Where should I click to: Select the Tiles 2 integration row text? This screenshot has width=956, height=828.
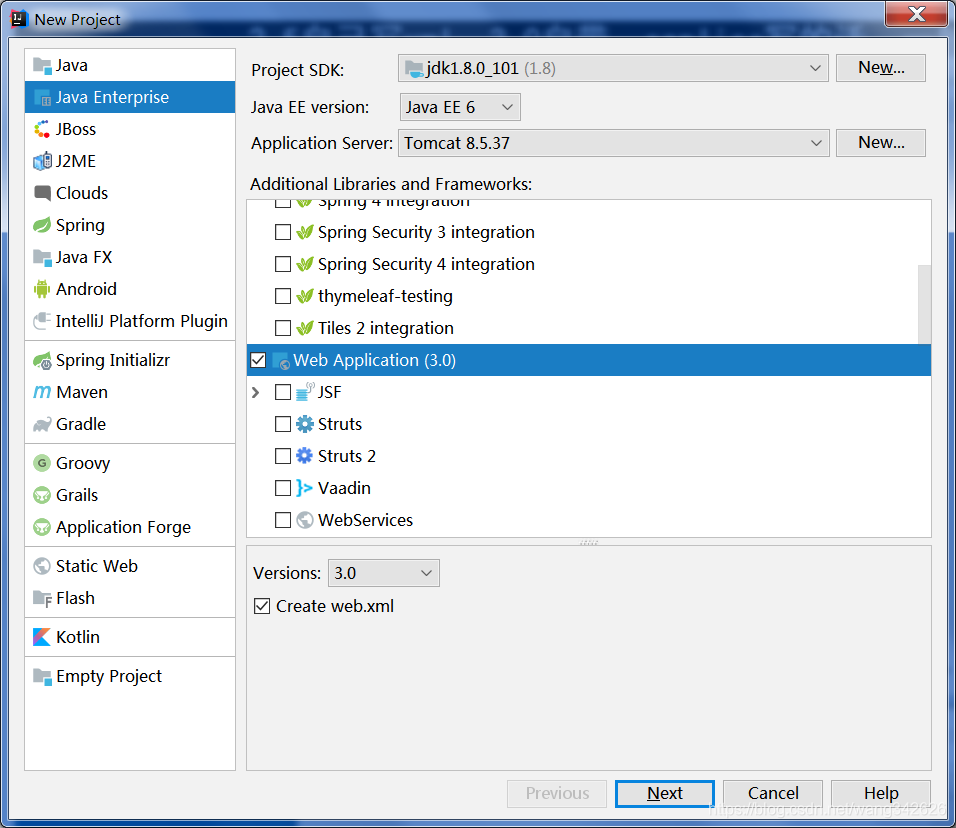386,328
